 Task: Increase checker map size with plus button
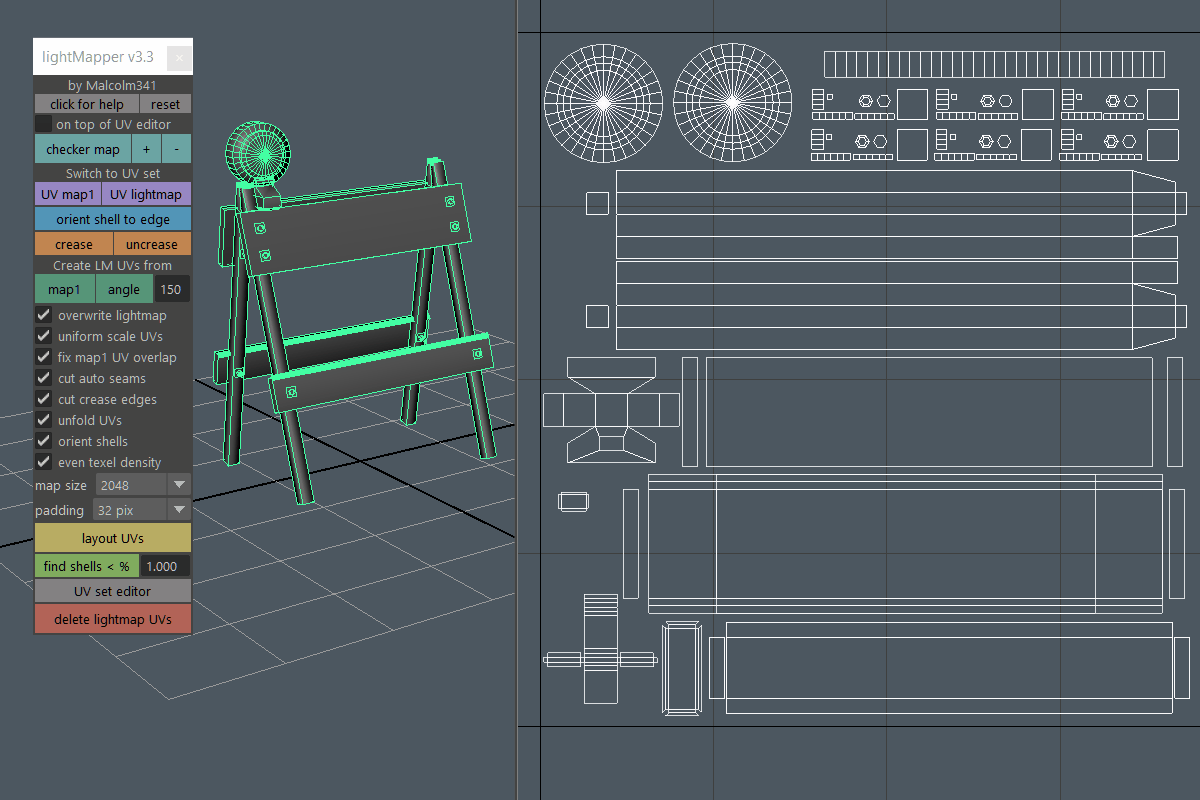pos(146,149)
